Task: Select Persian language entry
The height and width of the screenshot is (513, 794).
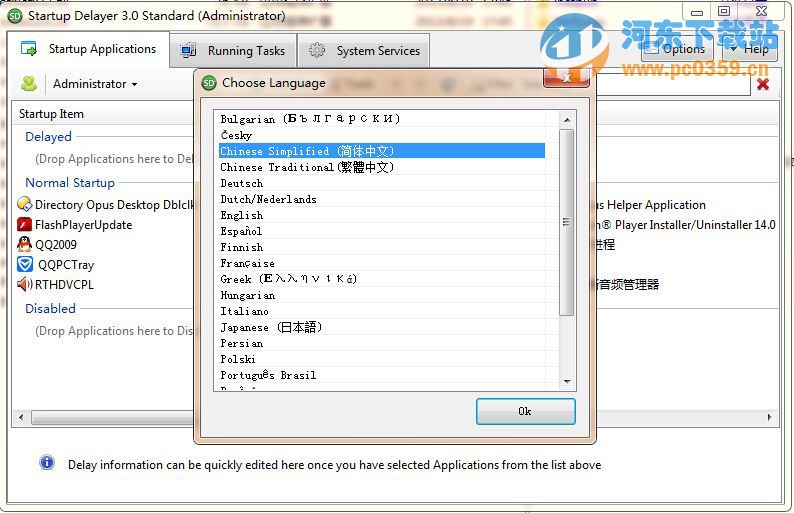Action: point(382,343)
